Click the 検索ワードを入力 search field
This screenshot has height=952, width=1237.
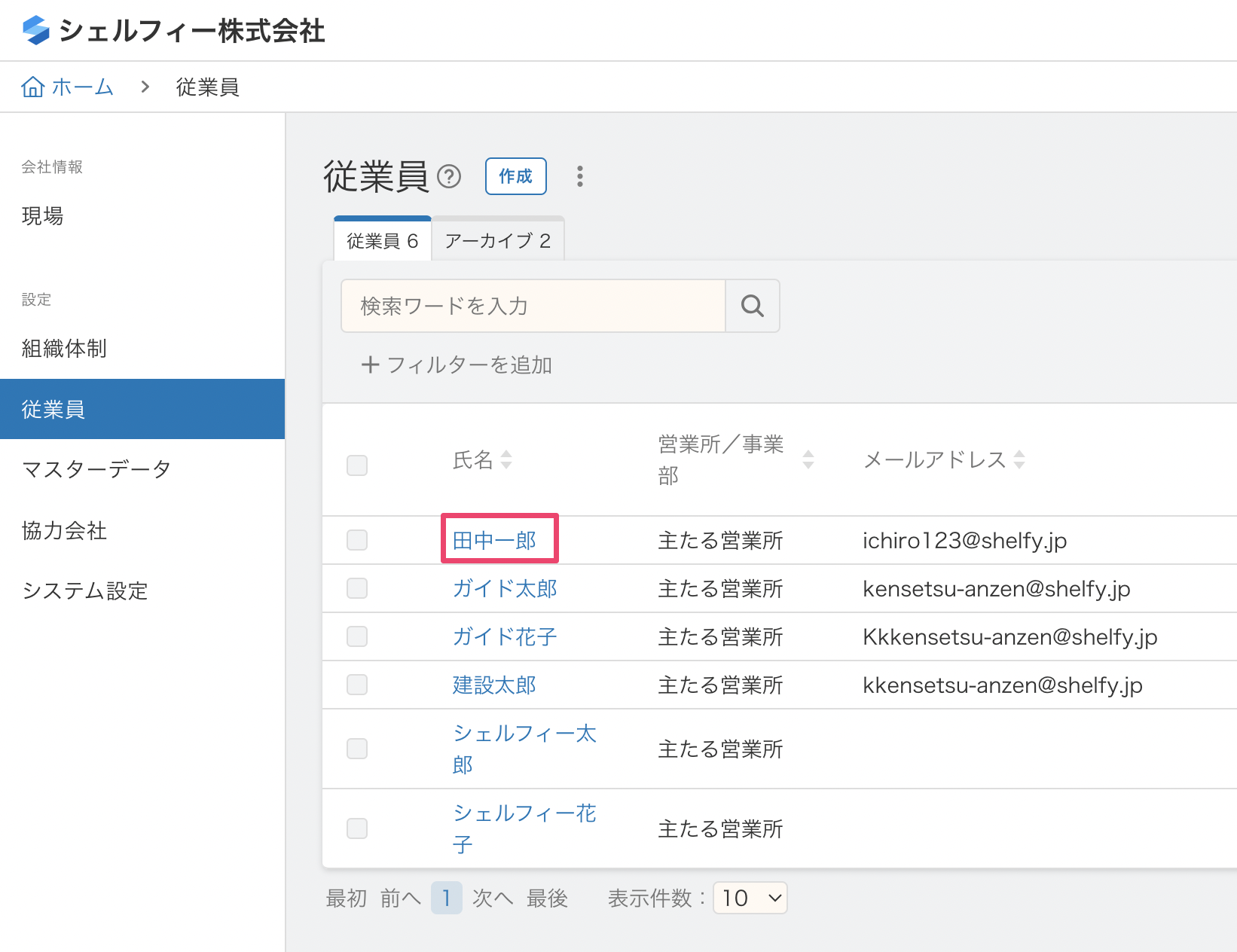point(533,306)
